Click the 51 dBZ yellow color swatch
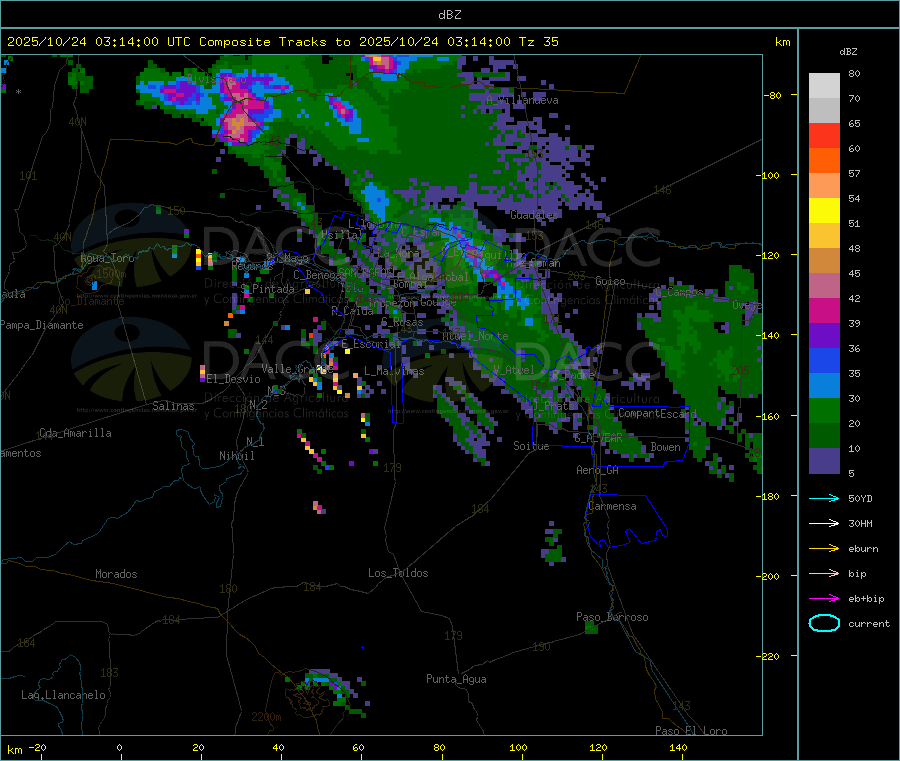Image resolution: width=900 pixels, height=761 pixels. pos(824,211)
